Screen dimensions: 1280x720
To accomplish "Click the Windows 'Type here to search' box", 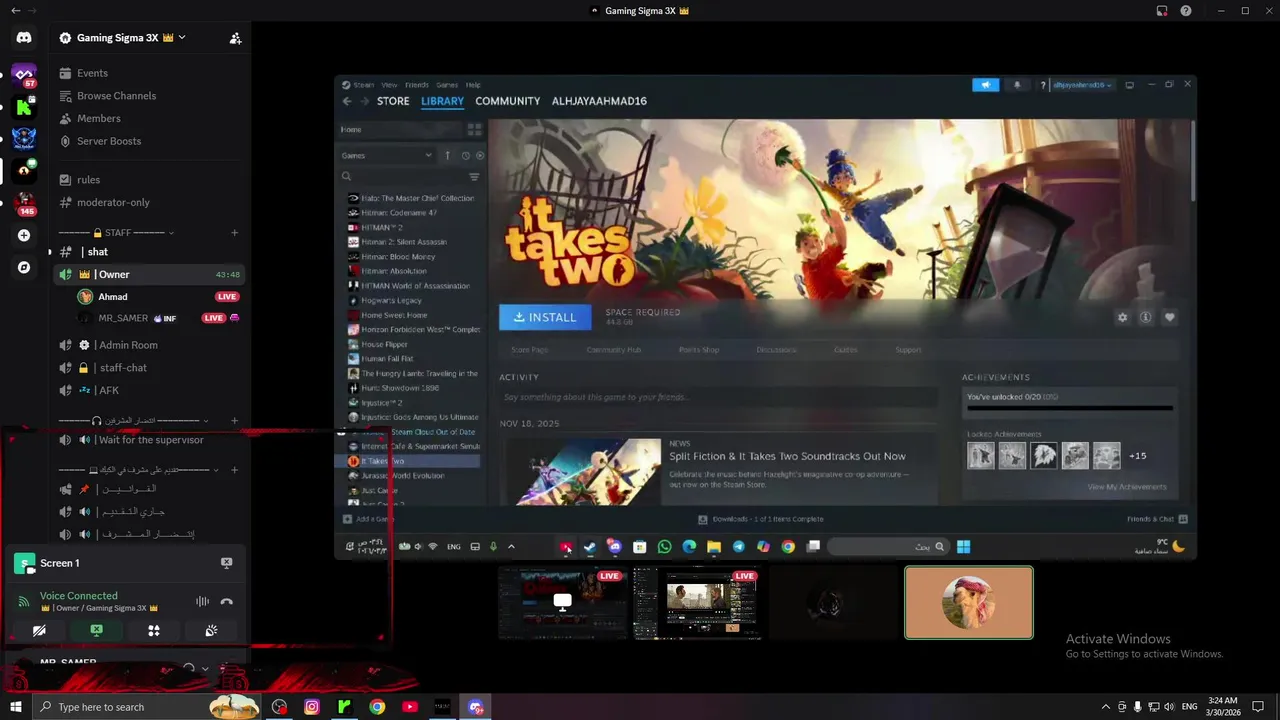I will coord(145,707).
